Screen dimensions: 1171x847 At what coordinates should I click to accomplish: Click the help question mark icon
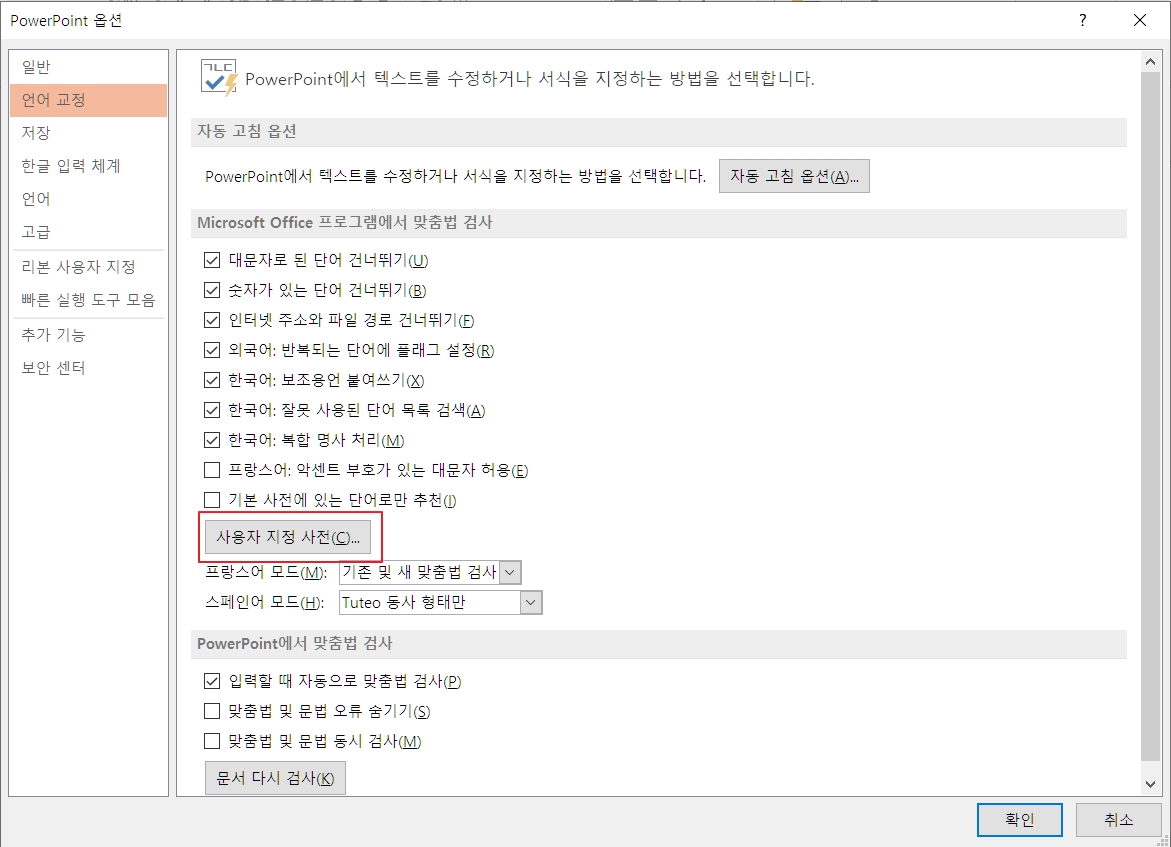(1082, 20)
